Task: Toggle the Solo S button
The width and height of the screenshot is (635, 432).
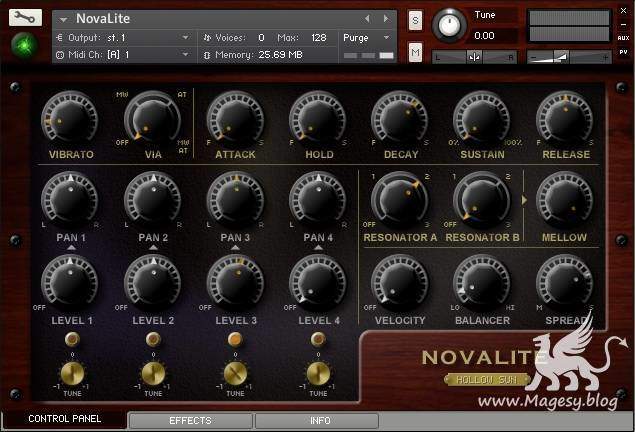Action: [415, 20]
